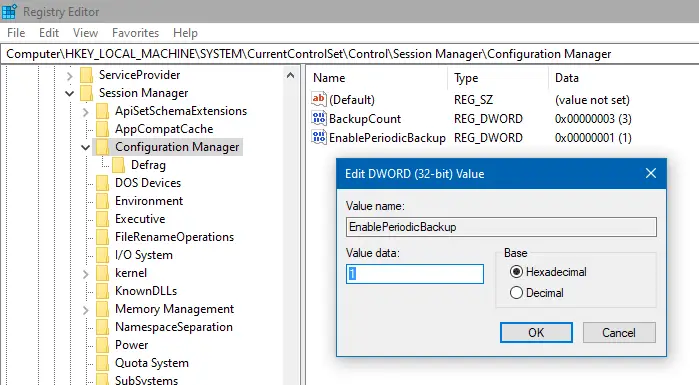Click the FileRenameOperations folder icon

[103, 237]
